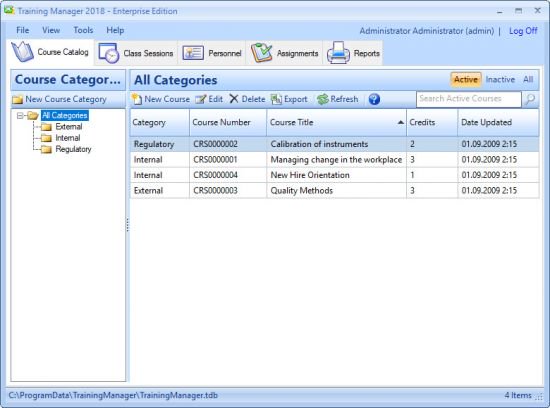Click the New Course document icon

pos(137,99)
